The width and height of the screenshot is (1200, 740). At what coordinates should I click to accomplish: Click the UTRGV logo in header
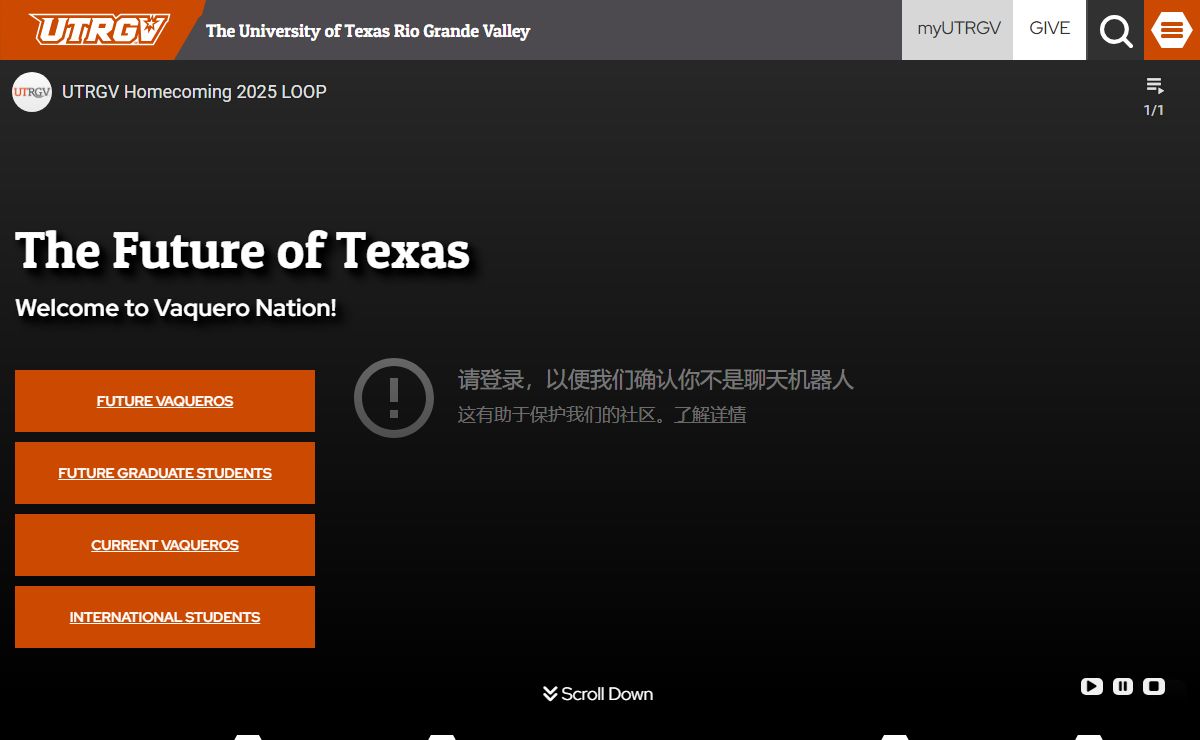(x=98, y=30)
